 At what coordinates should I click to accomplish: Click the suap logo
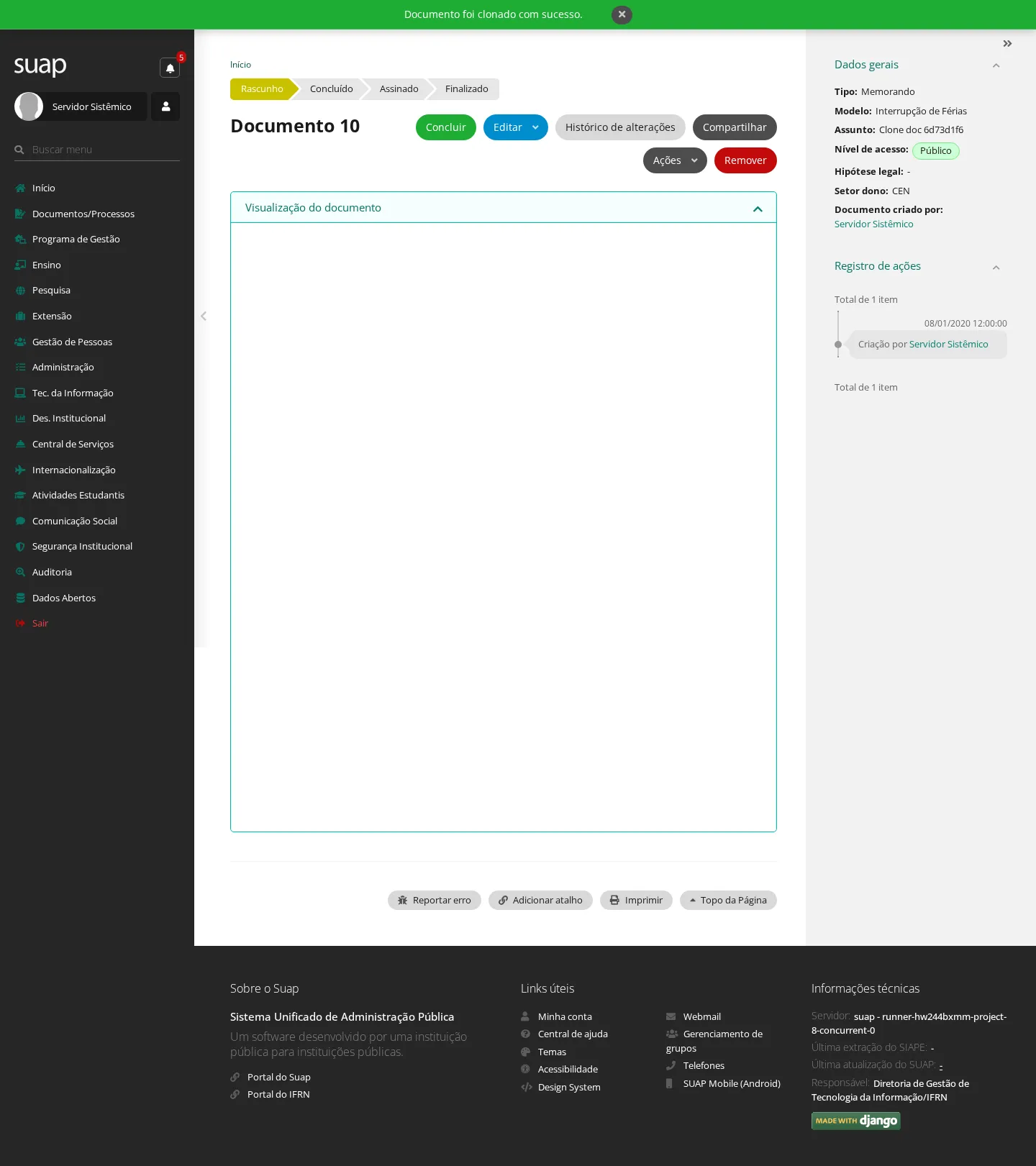click(x=40, y=65)
